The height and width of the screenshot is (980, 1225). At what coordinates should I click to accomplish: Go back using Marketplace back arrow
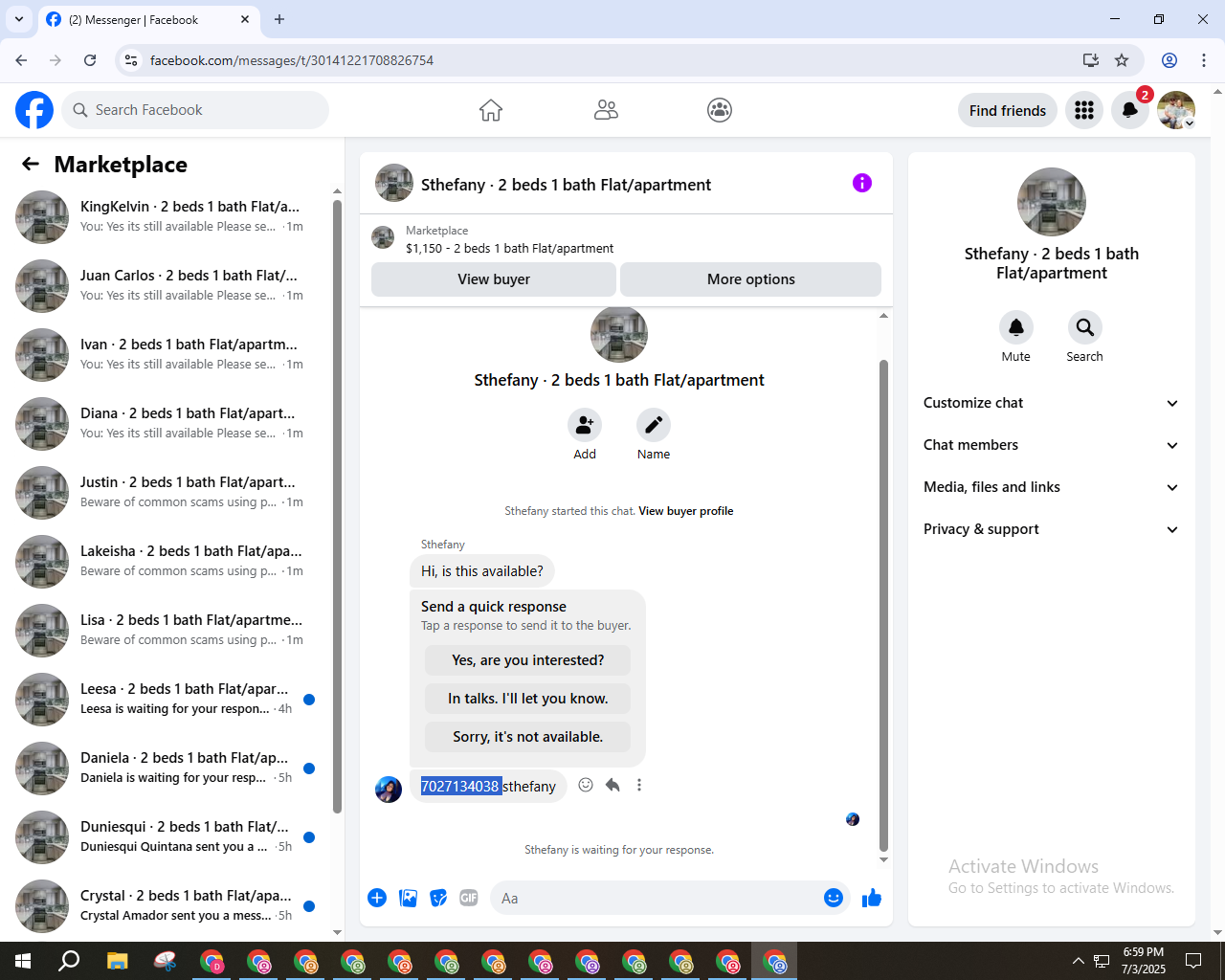pos(31,165)
